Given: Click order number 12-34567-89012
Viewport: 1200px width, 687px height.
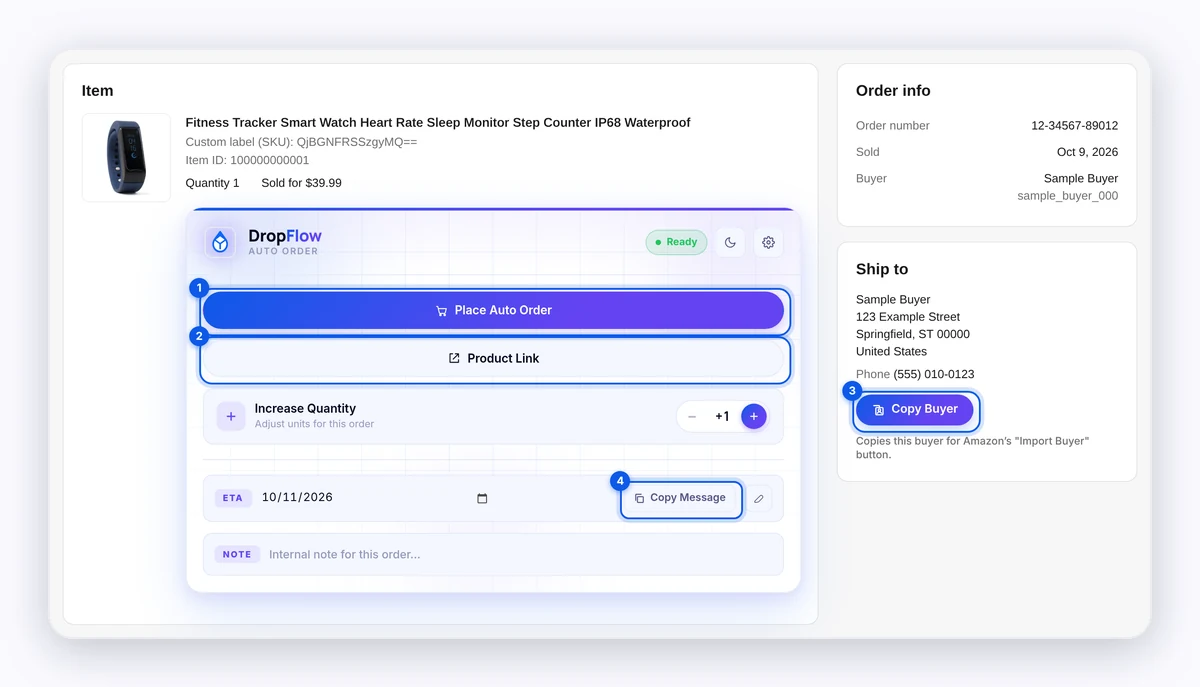Looking at the screenshot, I should (1074, 126).
